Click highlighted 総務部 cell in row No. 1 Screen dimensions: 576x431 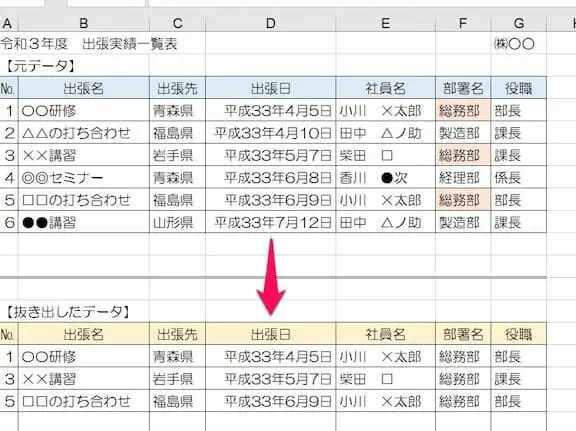click(x=463, y=110)
